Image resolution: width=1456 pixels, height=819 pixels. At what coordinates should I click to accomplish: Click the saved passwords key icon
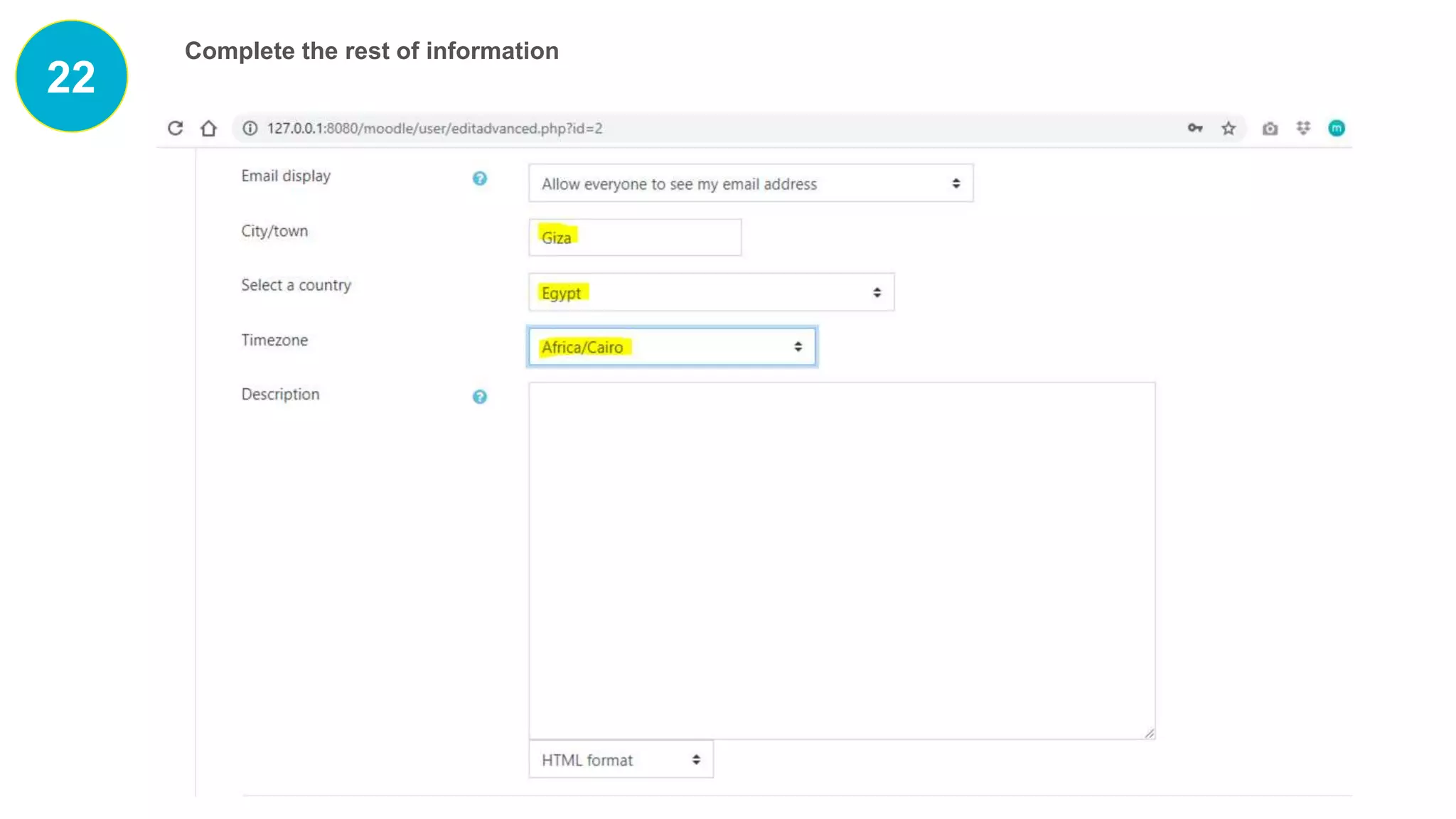[x=1194, y=128]
